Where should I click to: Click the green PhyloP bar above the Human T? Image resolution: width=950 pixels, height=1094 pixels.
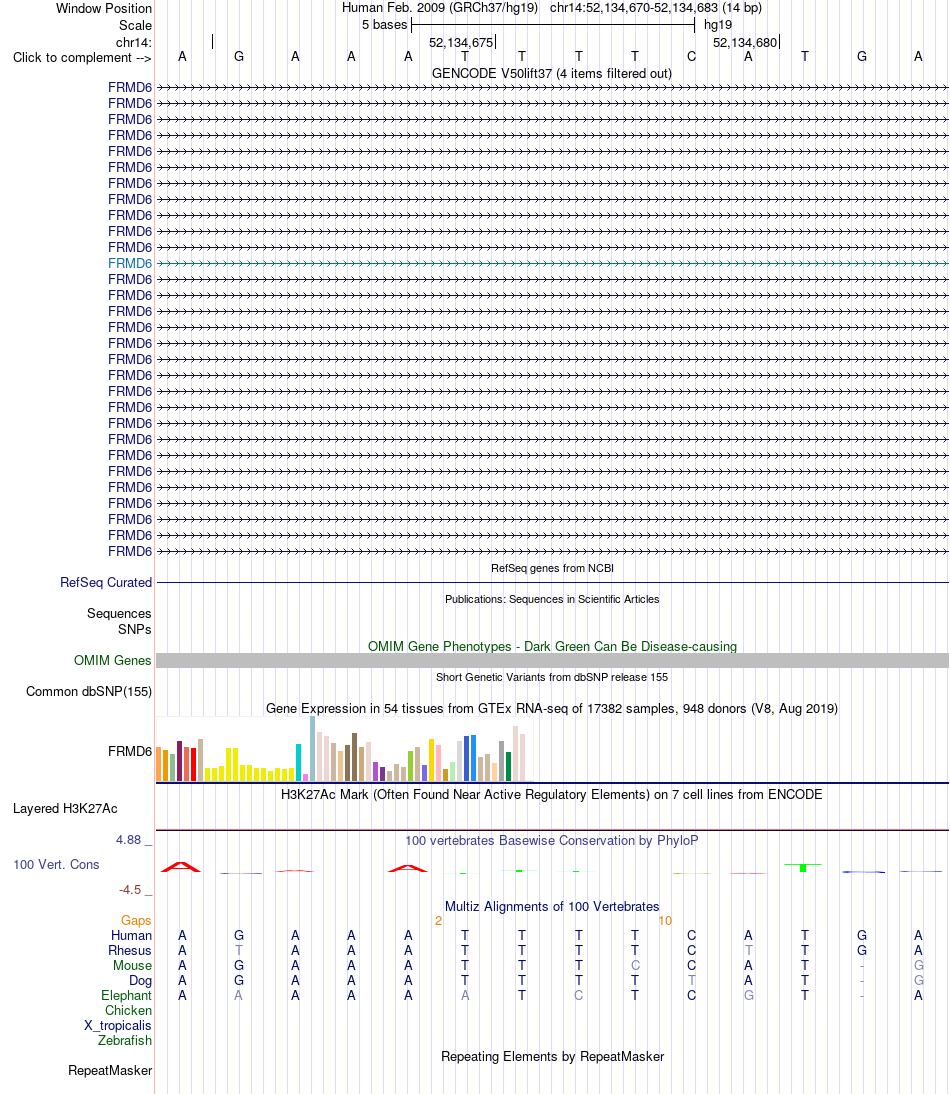804,867
